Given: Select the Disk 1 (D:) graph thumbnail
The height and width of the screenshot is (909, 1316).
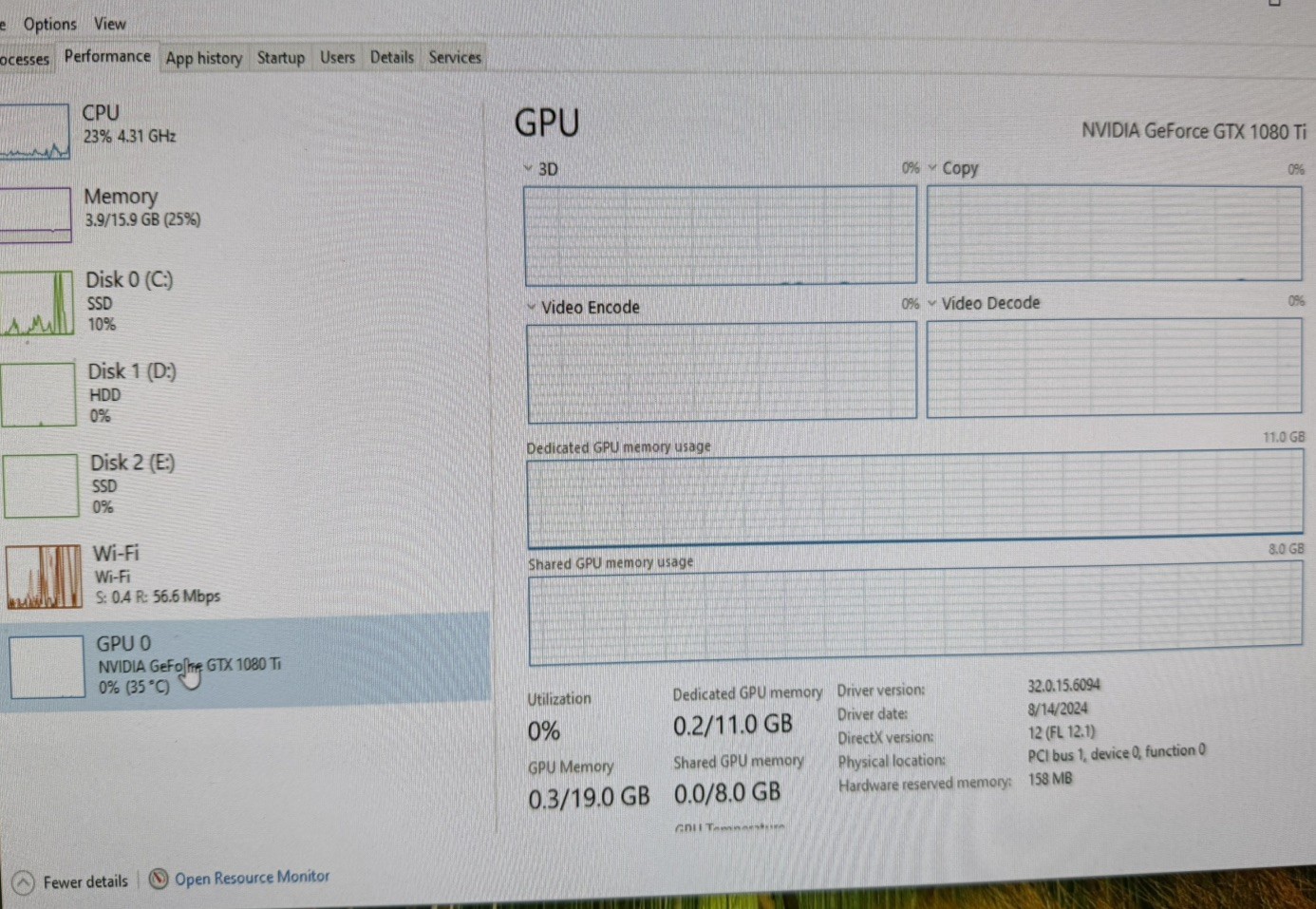Looking at the screenshot, I should pyautogui.click(x=38, y=393).
